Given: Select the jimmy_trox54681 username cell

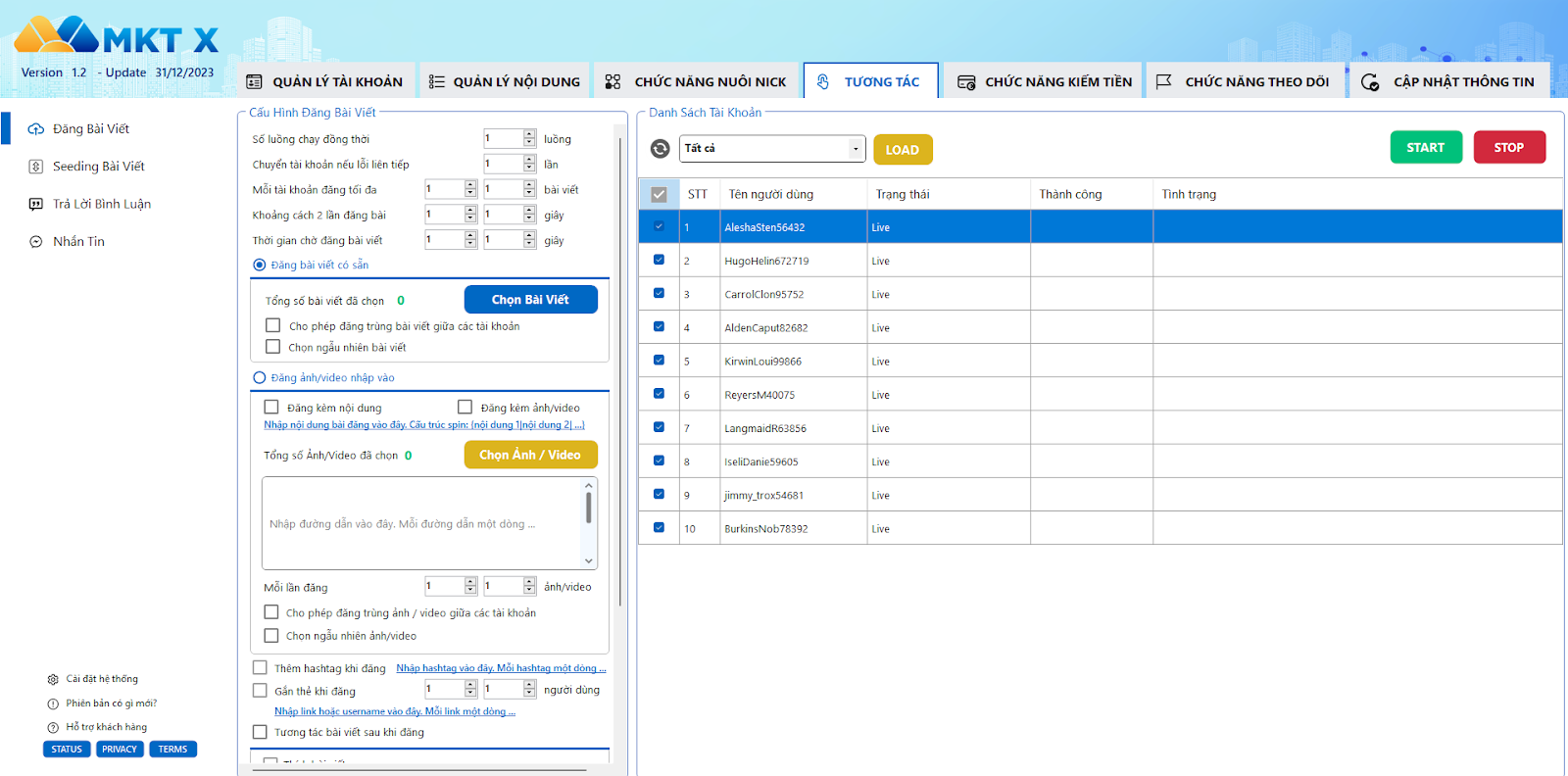Looking at the screenshot, I should tap(794, 495).
